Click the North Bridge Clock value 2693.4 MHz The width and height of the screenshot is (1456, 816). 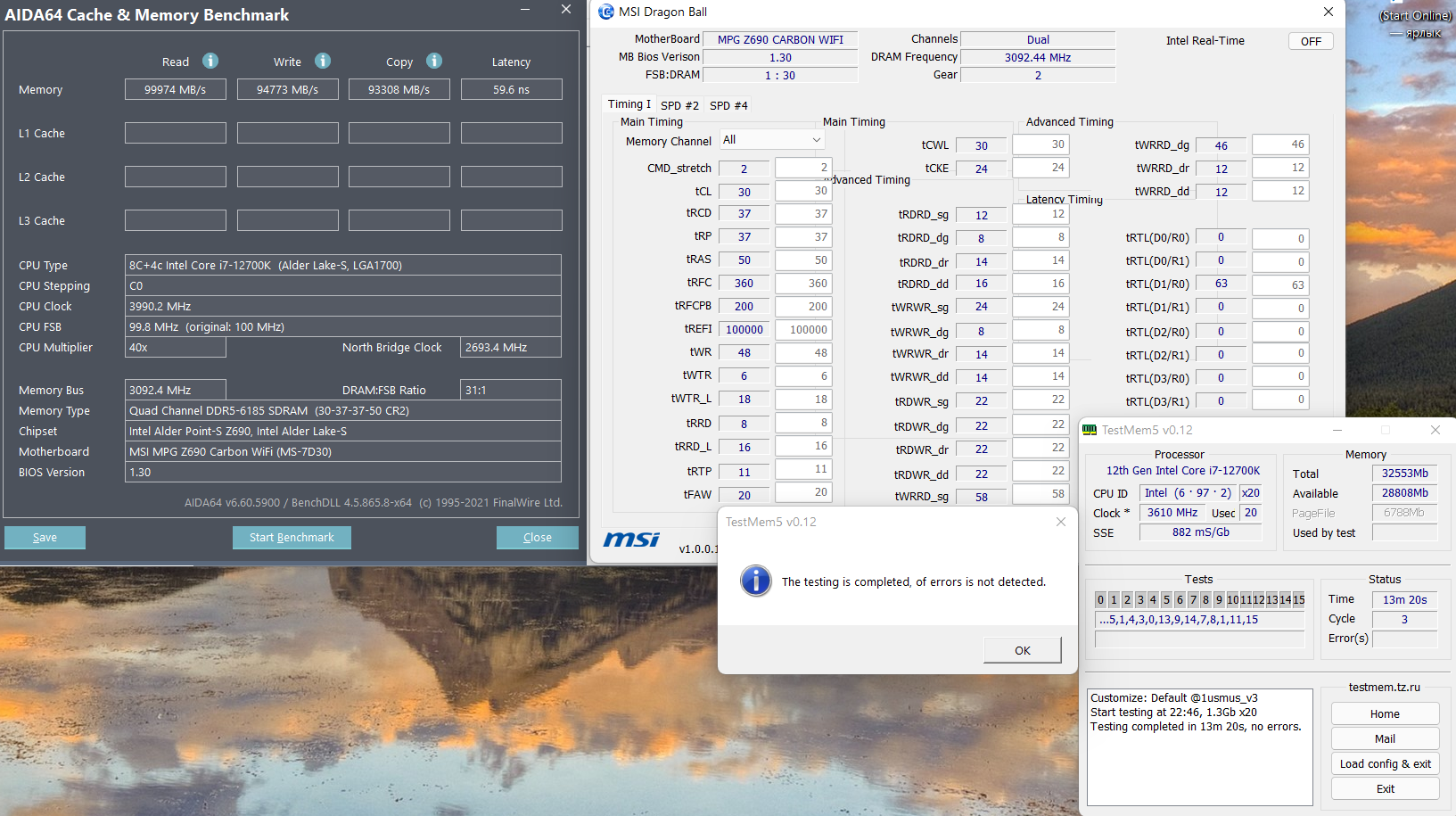511,348
